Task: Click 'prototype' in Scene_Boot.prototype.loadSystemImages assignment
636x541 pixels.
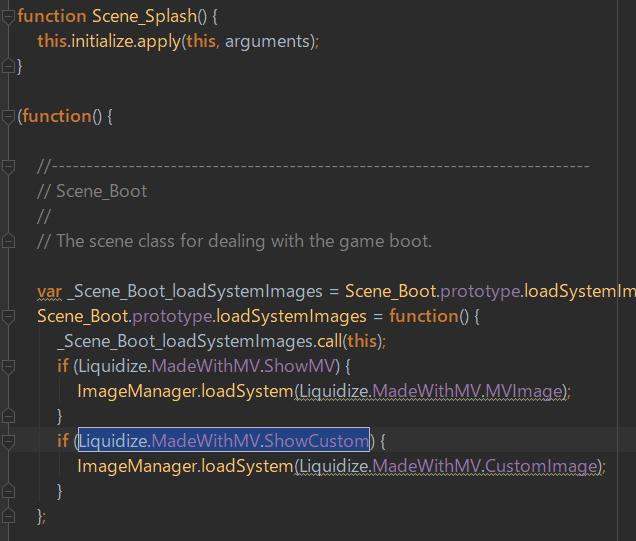Action: [172, 317]
